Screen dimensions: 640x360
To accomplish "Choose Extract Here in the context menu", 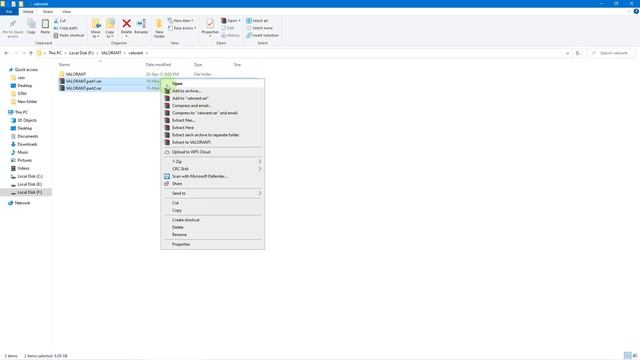I will (x=212, y=128).
